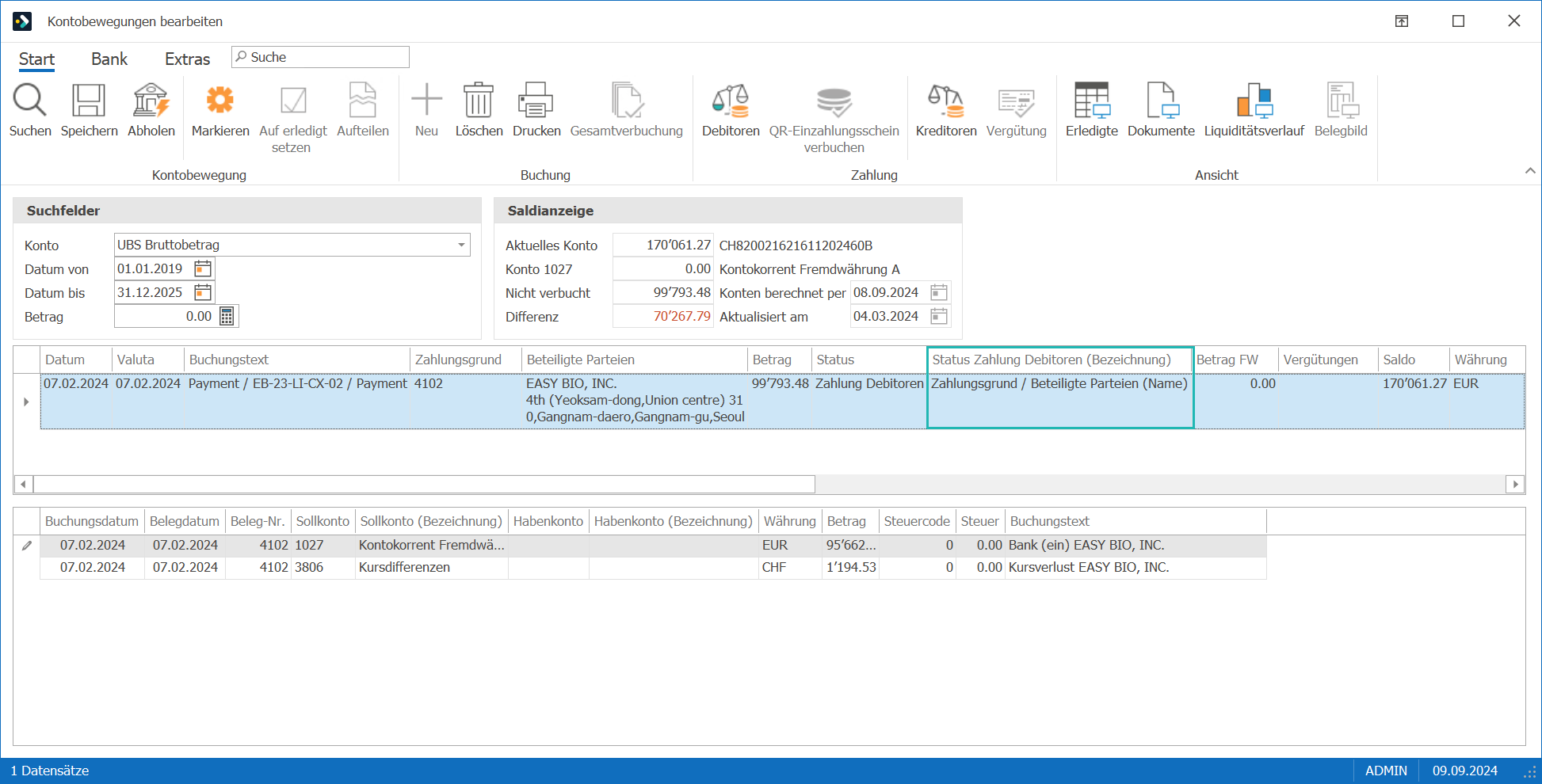Click the pencil edit row indicator
The height and width of the screenshot is (784, 1542).
pyautogui.click(x=26, y=545)
